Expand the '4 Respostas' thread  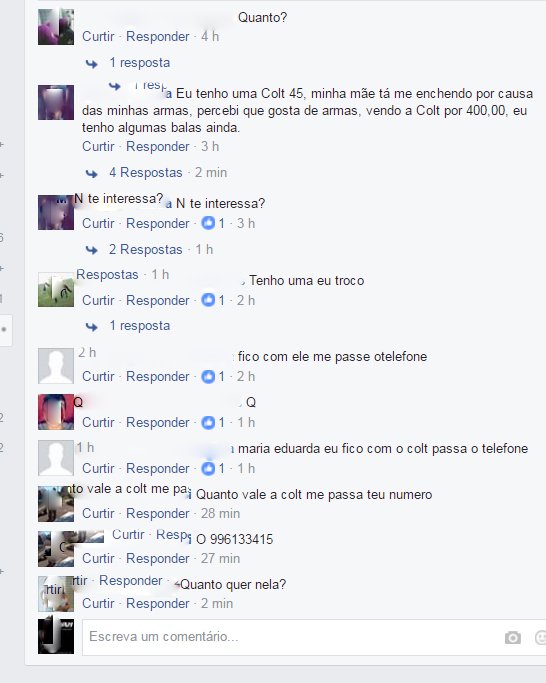coord(146,172)
